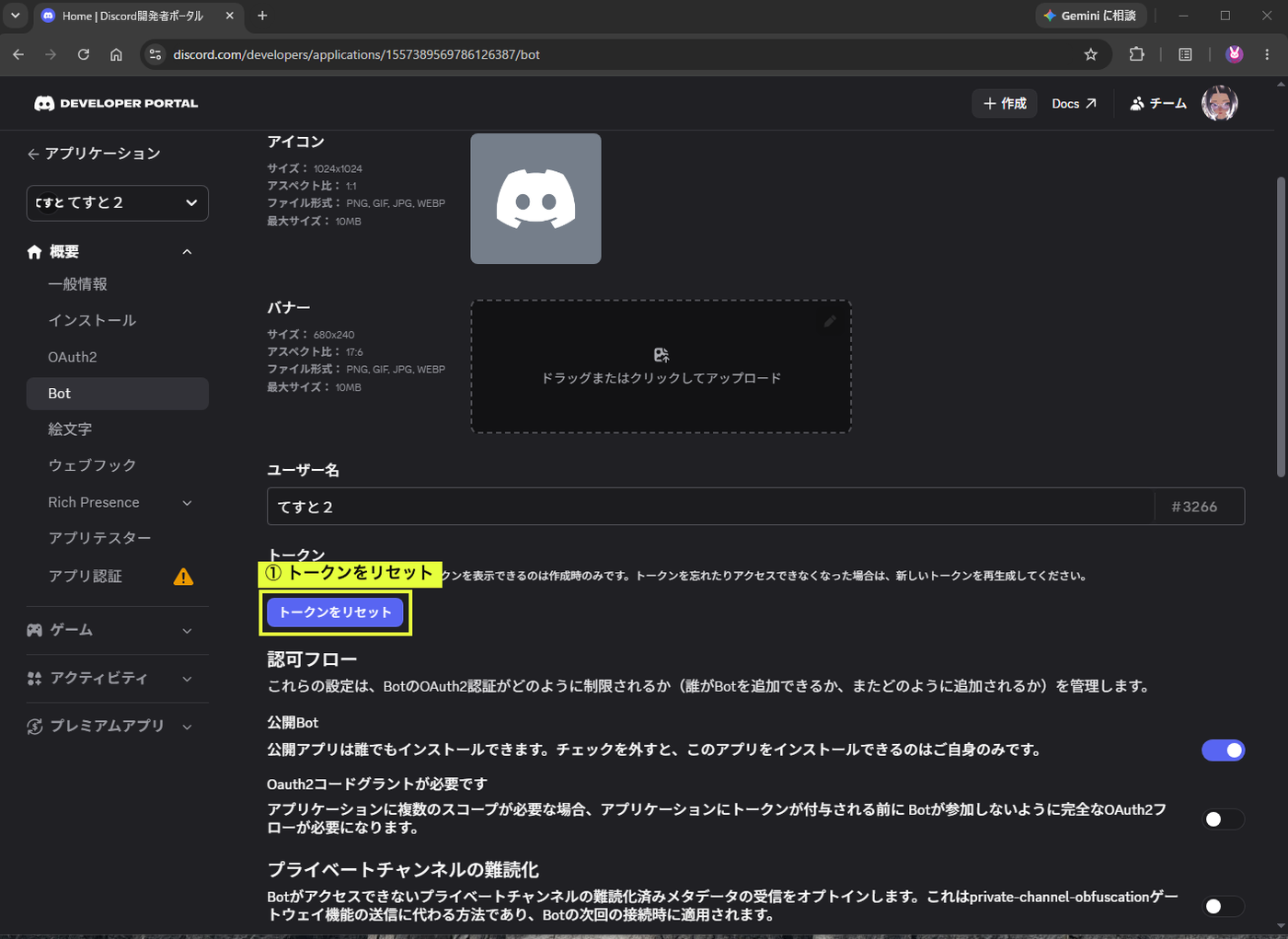Image resolution: width=1288 pixels, height=939 pixels.
Task: Expand the ゲーム section
Action: click(187, 631)
